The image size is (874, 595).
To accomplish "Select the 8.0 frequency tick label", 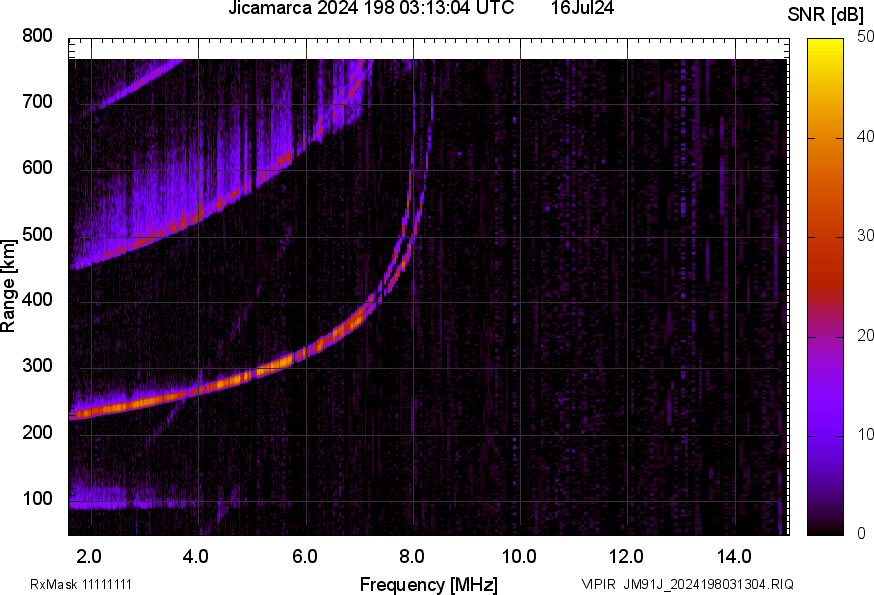I will coord(413,555).
